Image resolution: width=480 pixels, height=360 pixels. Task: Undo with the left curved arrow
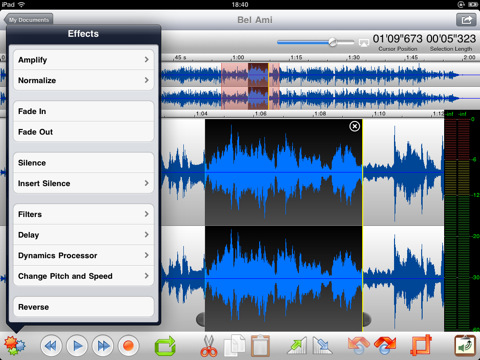(x=358, y=346)
